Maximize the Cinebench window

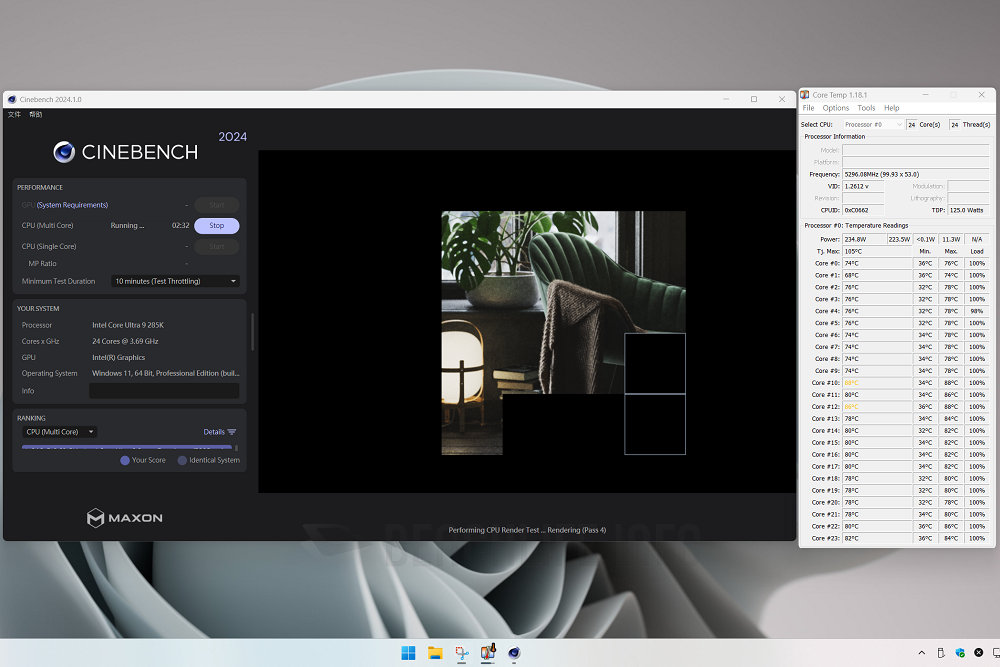(x=754, y=99)
